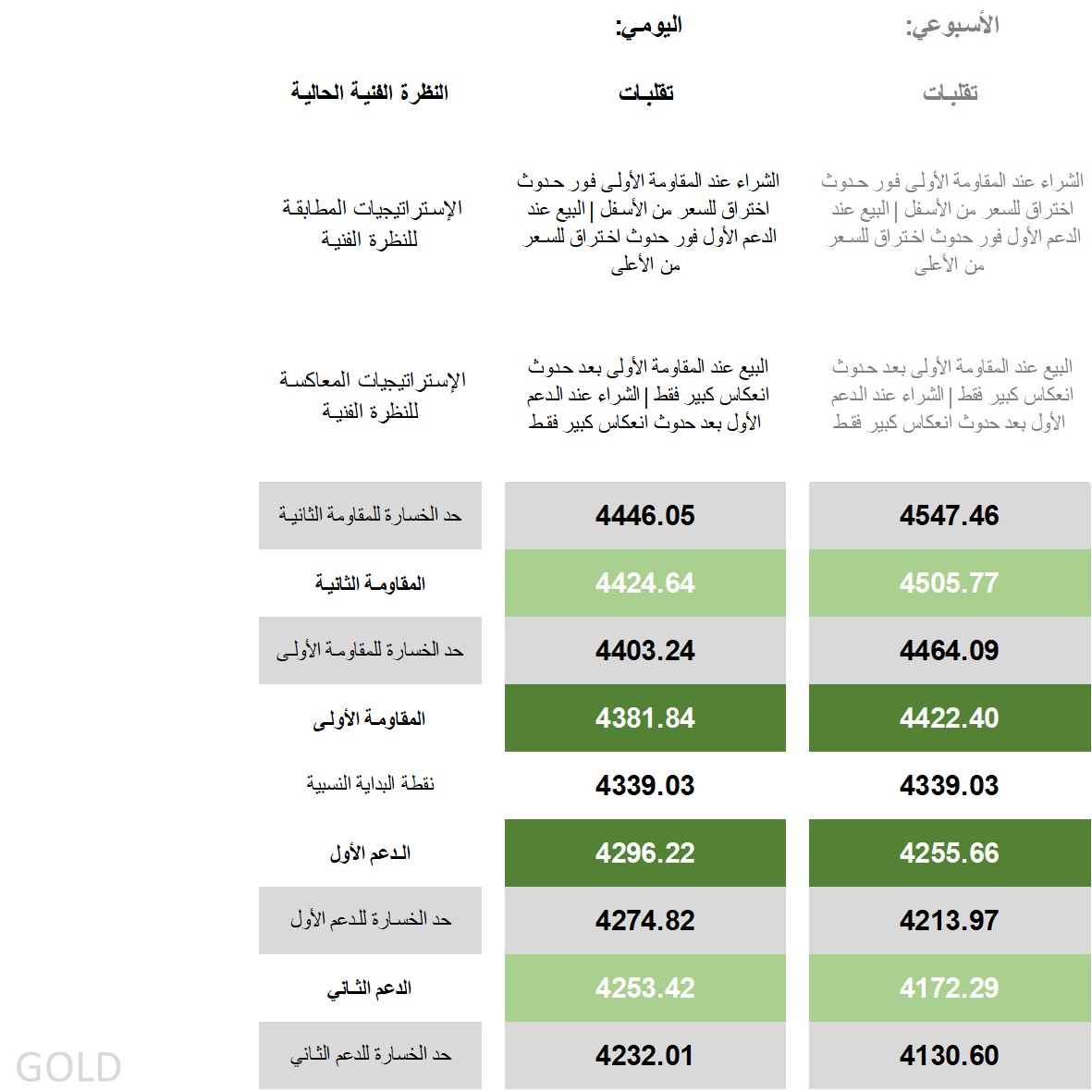Click the weekly first resistance value 4422.40
Screen dimensions: 1092x1092
(949, 718)
